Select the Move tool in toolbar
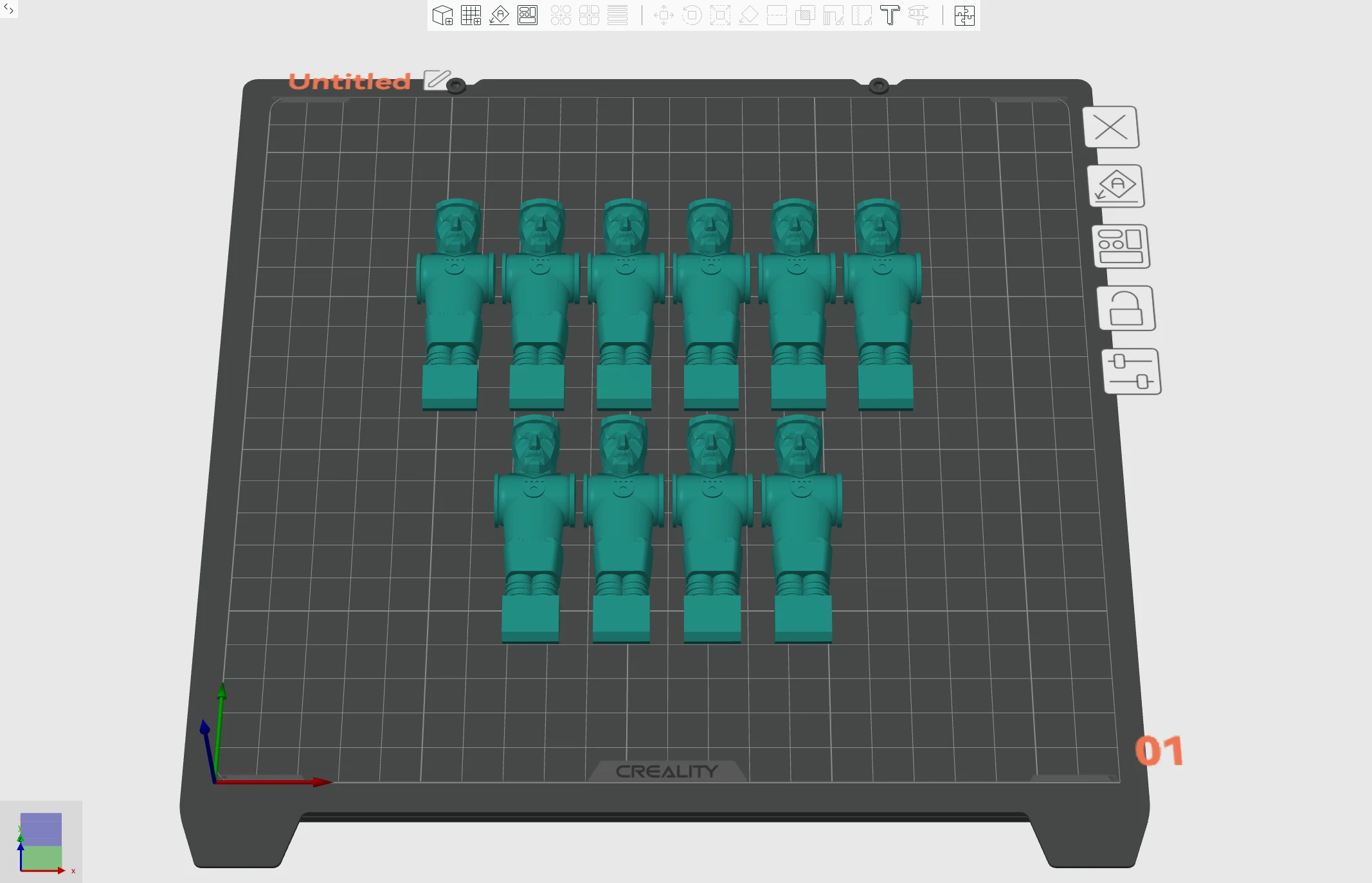 coord(663,15)
